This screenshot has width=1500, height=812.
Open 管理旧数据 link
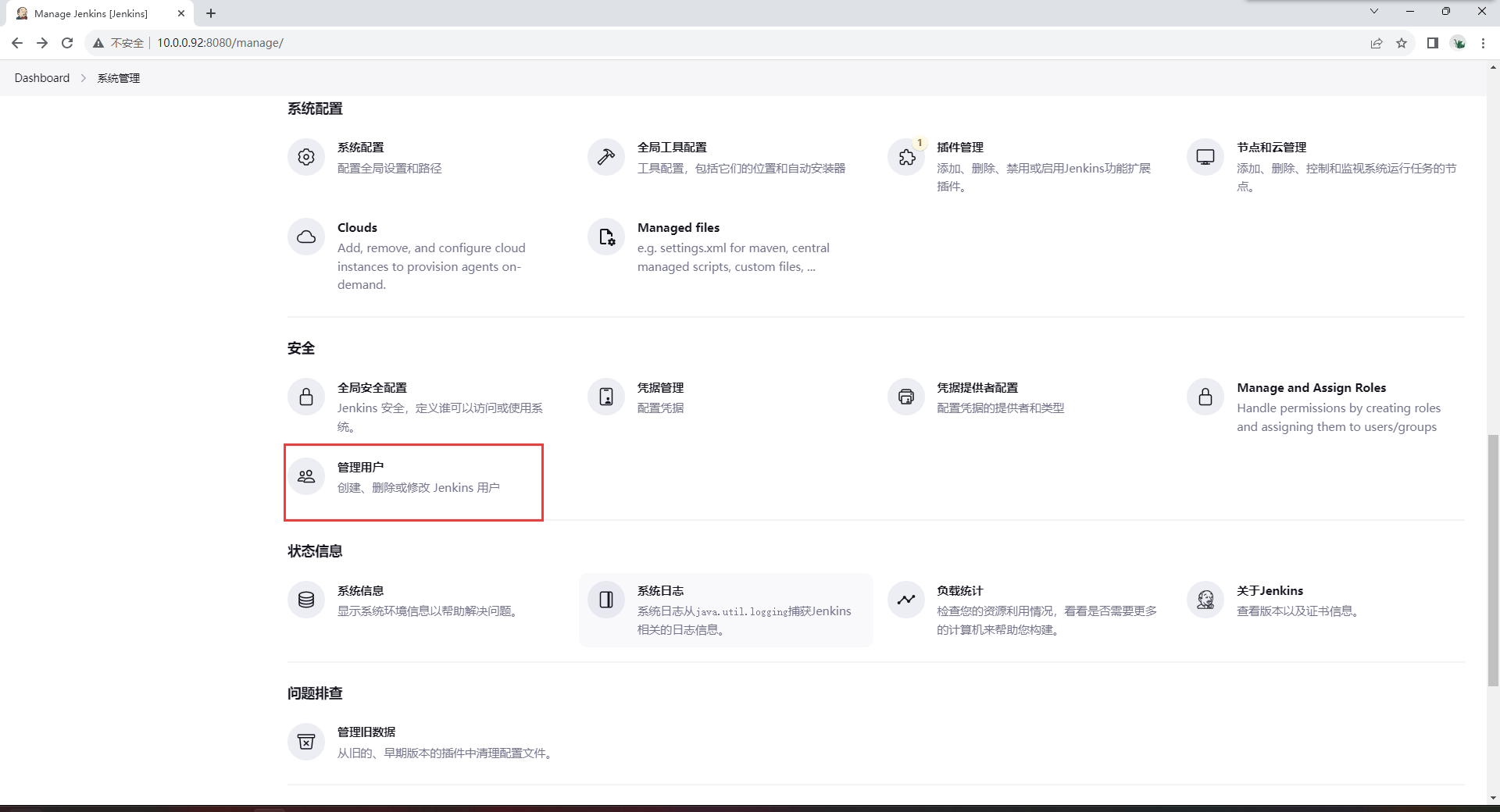coord(366,732)
